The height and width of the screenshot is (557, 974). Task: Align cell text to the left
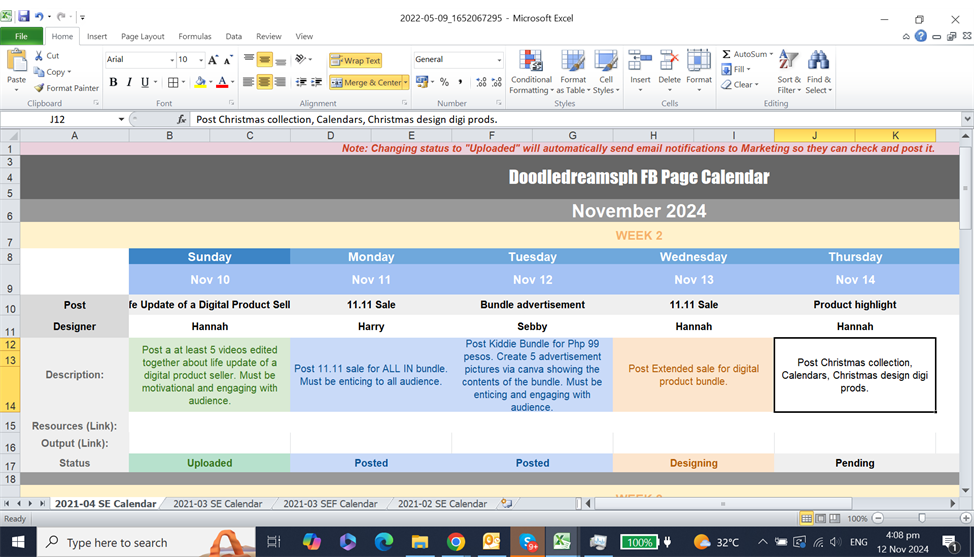pyautogui.click(x=248, y=82)
